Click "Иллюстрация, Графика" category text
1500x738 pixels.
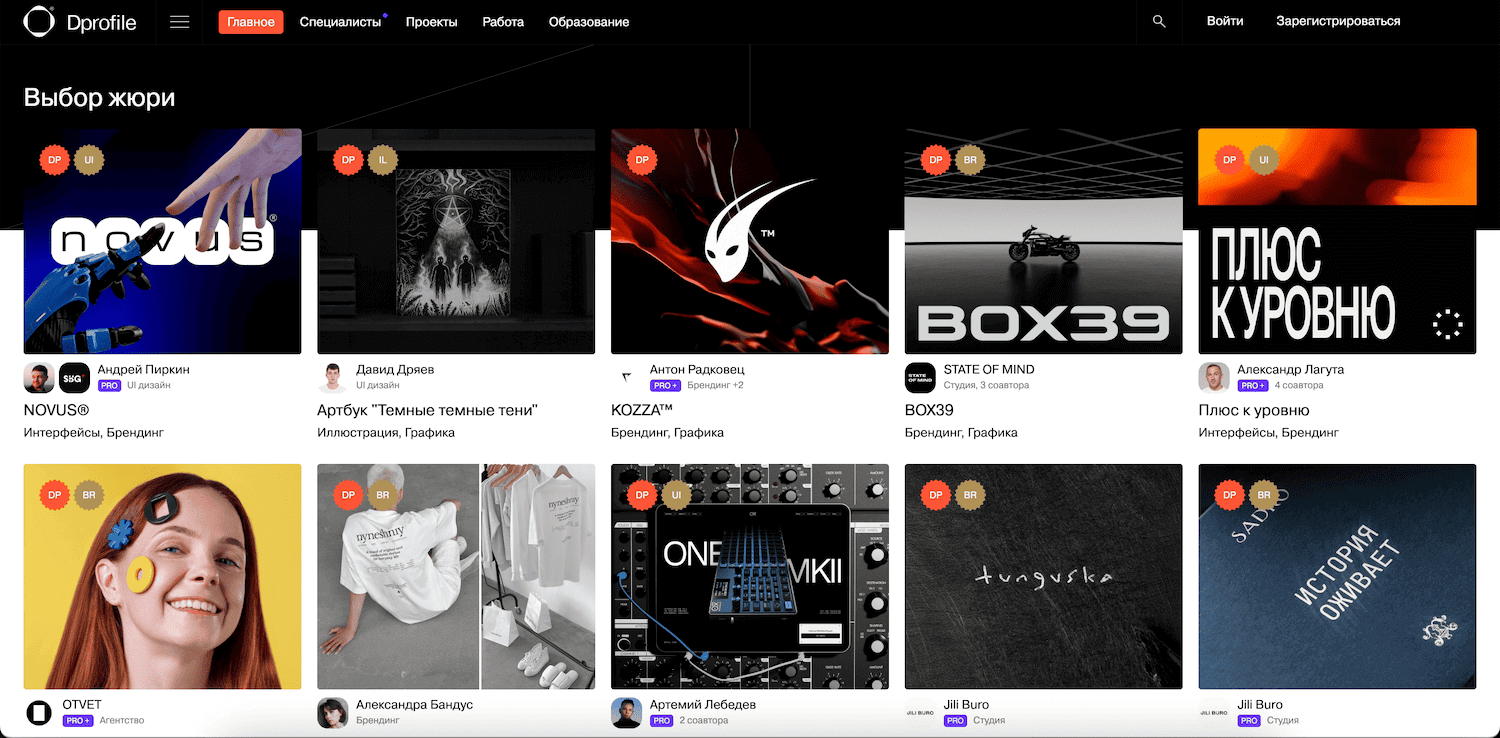pos(386,433)
